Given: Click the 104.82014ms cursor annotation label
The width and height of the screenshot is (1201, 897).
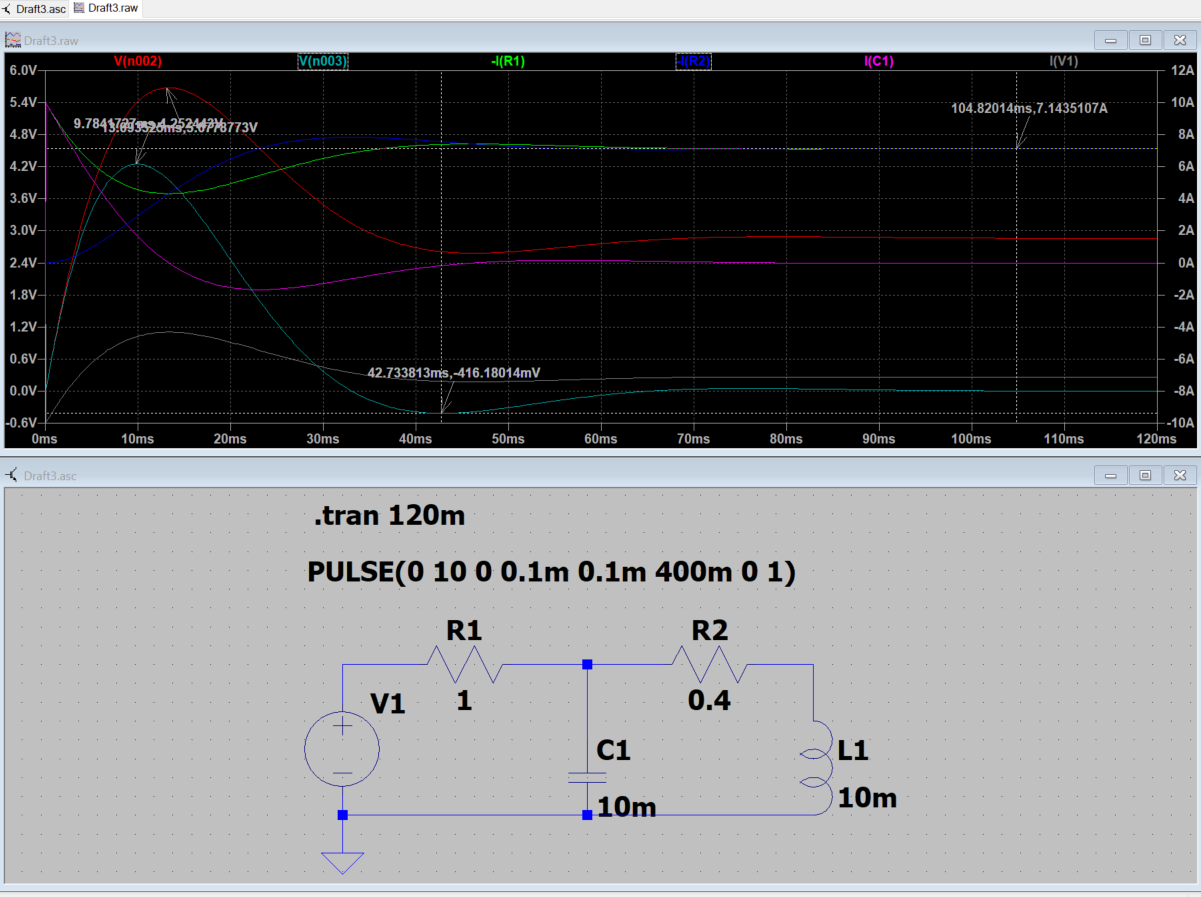Looking at the screenshot, I should coord(1029,108).
